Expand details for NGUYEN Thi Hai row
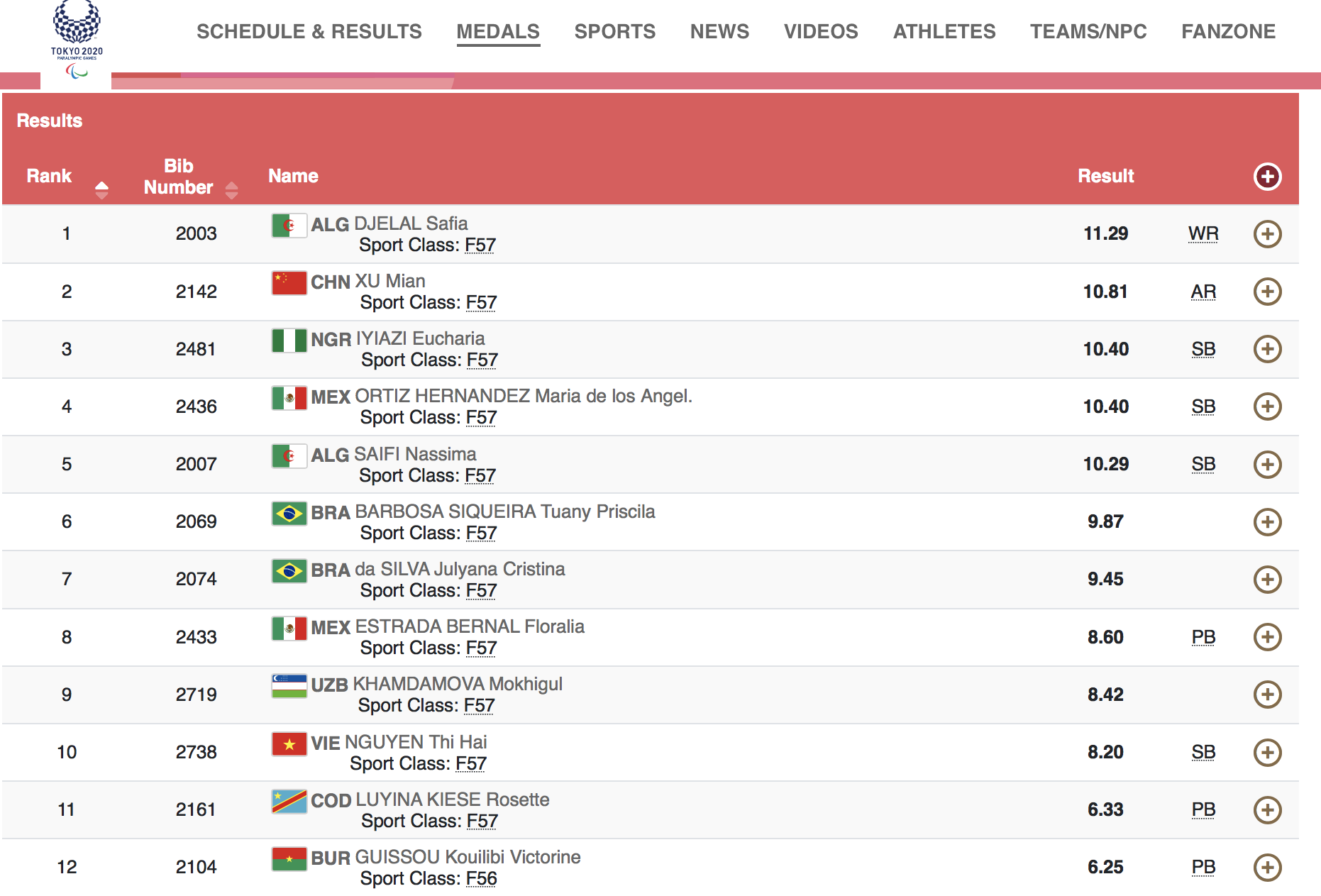Image resolution: width=1321 pixels, height=896 pixels. (x=1267, y=753)
